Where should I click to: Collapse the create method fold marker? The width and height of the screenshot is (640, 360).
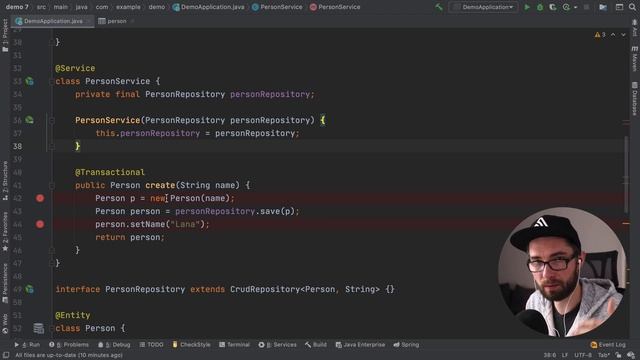tap(52, 185)
